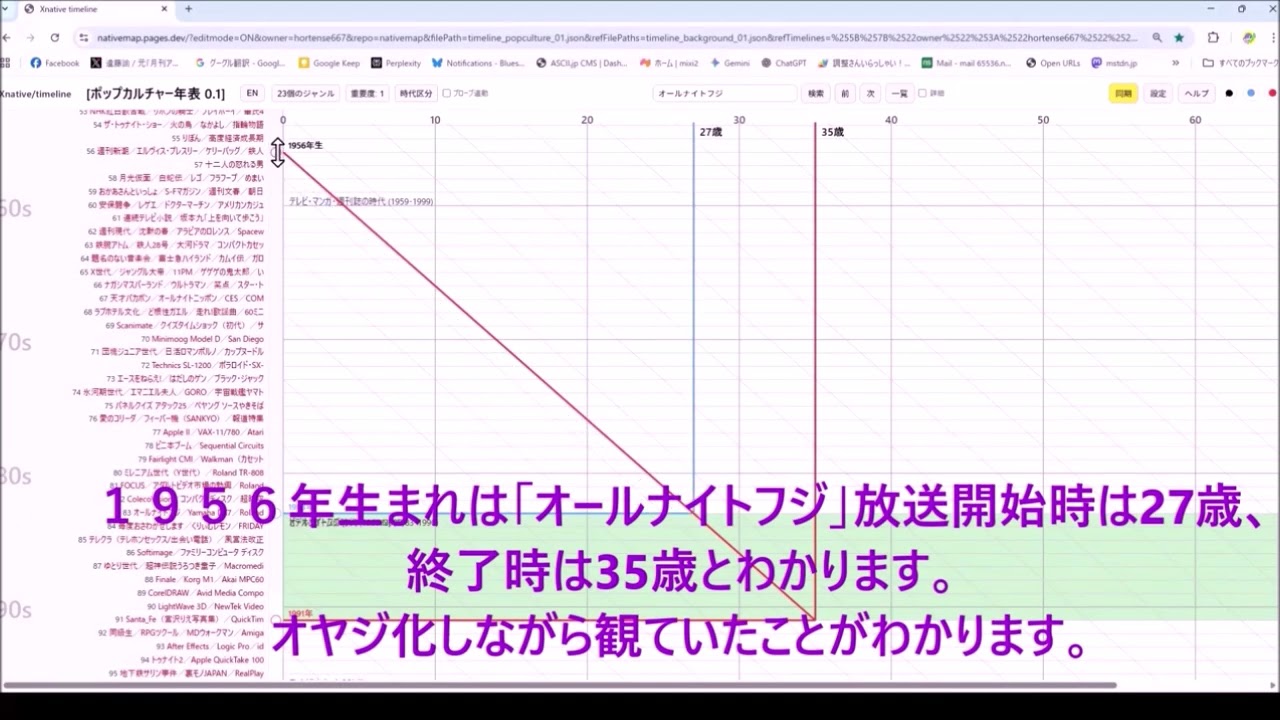Image resolution: width=1280 pixels, height=720 pixels.
Task: Open the Chrome three-dot menu
Action: pos(1273,37)
